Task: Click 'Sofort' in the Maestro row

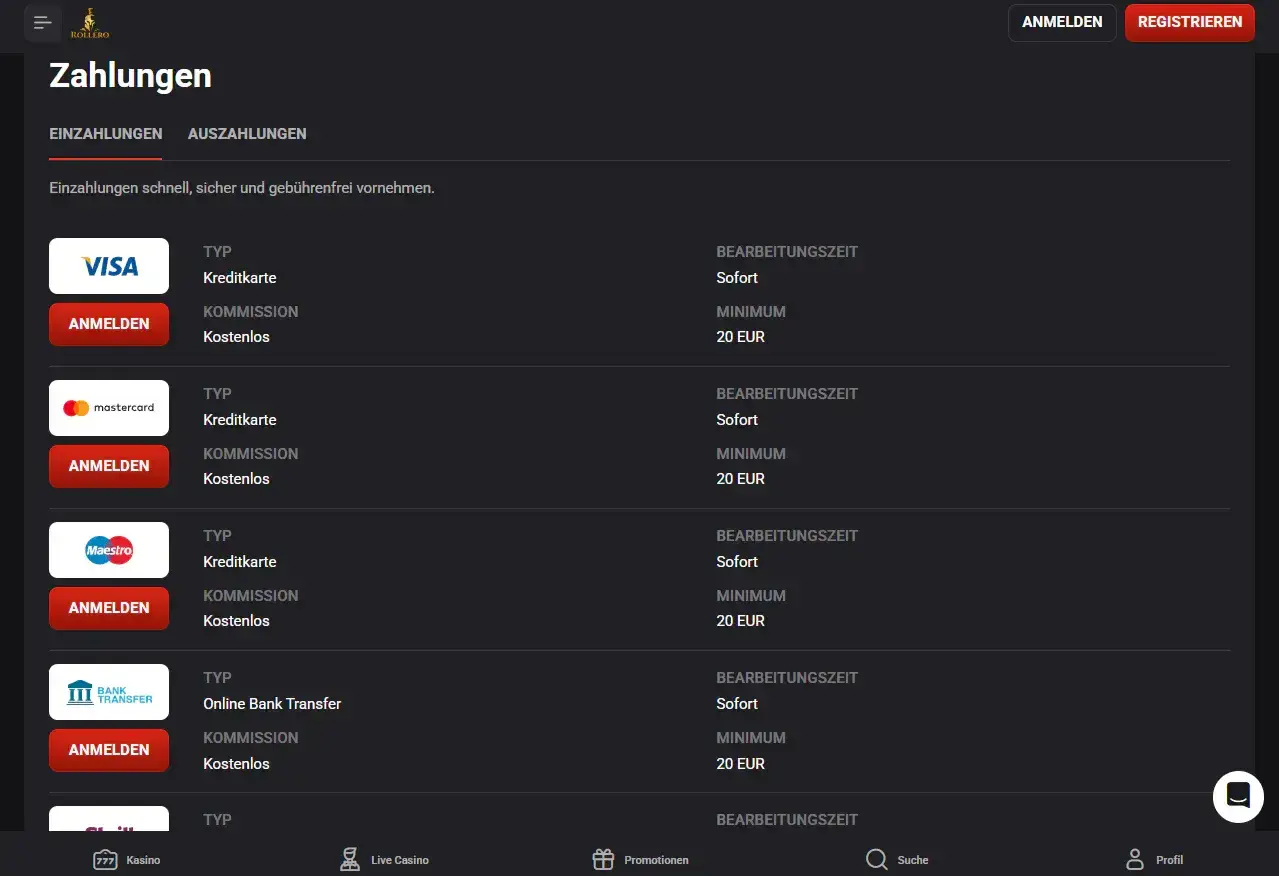Action: click(x=737, y=562)
